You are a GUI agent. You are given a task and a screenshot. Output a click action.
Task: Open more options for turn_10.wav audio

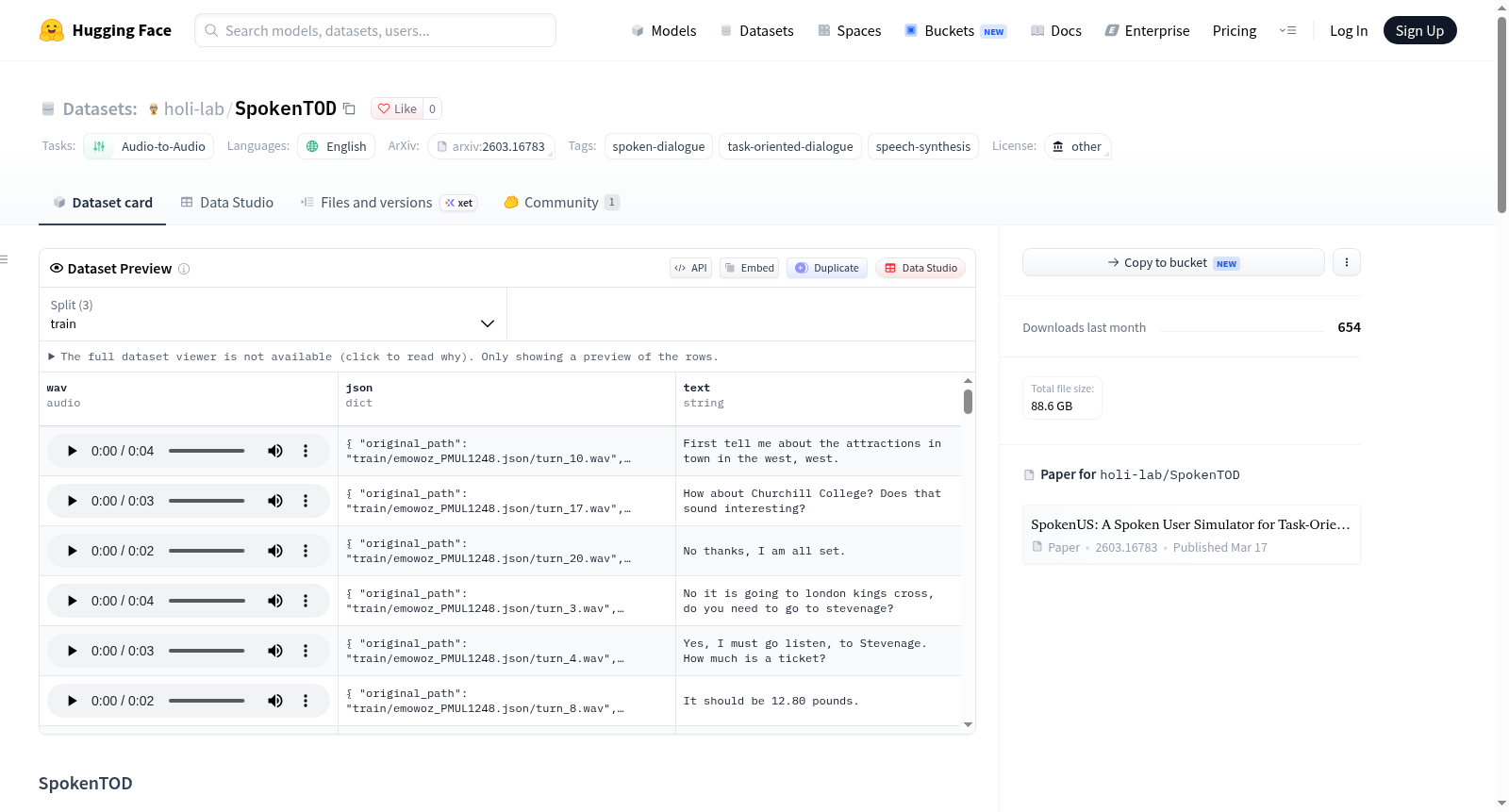pos(306,451)
